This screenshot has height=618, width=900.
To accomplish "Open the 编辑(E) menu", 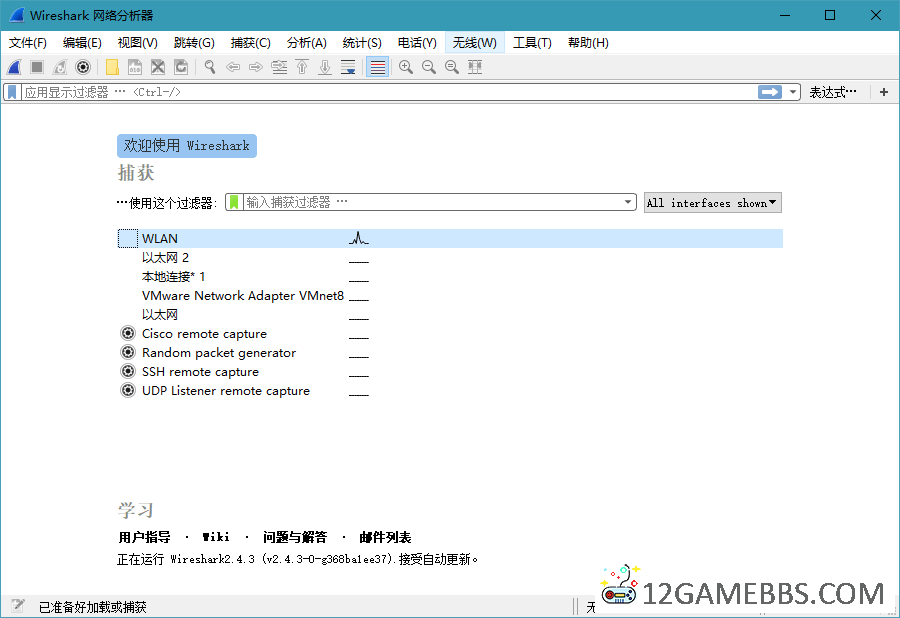I will pyautogui.click(x=82, y=42).
